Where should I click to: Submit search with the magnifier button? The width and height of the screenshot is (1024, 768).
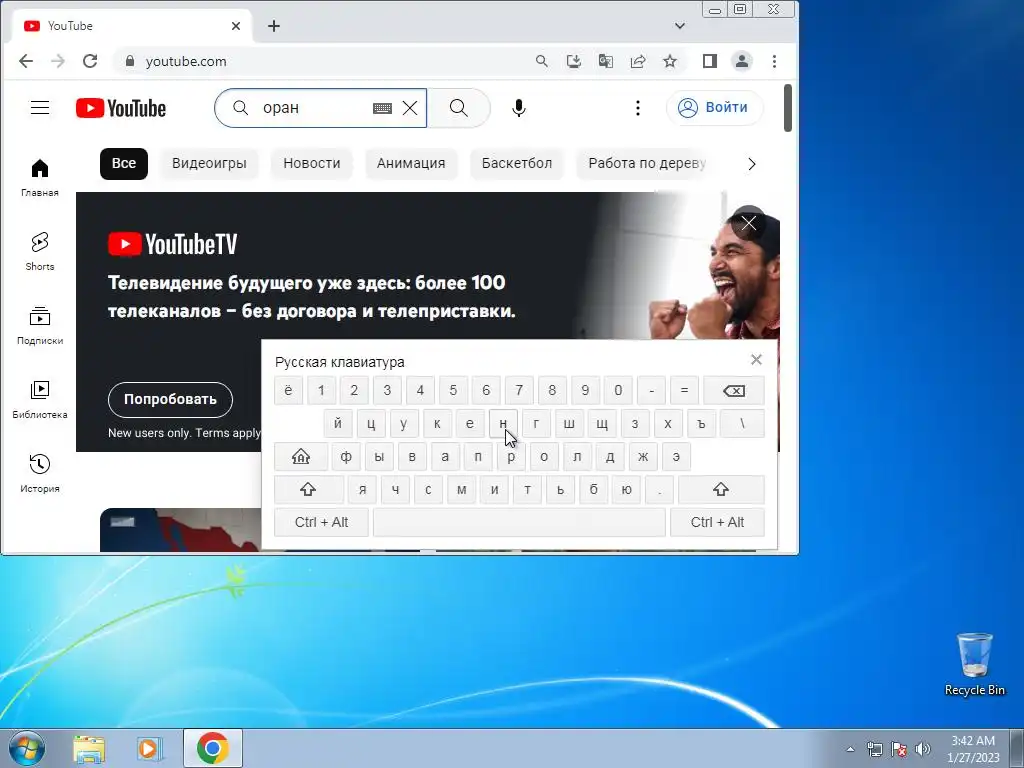[458, 108]
